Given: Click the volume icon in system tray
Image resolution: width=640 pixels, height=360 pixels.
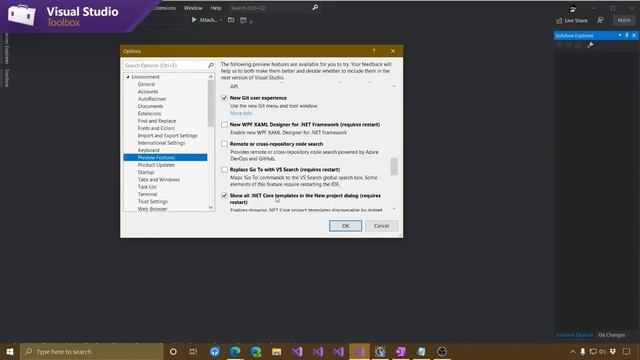Looking at the screenshot, I should tap(602, 351).
